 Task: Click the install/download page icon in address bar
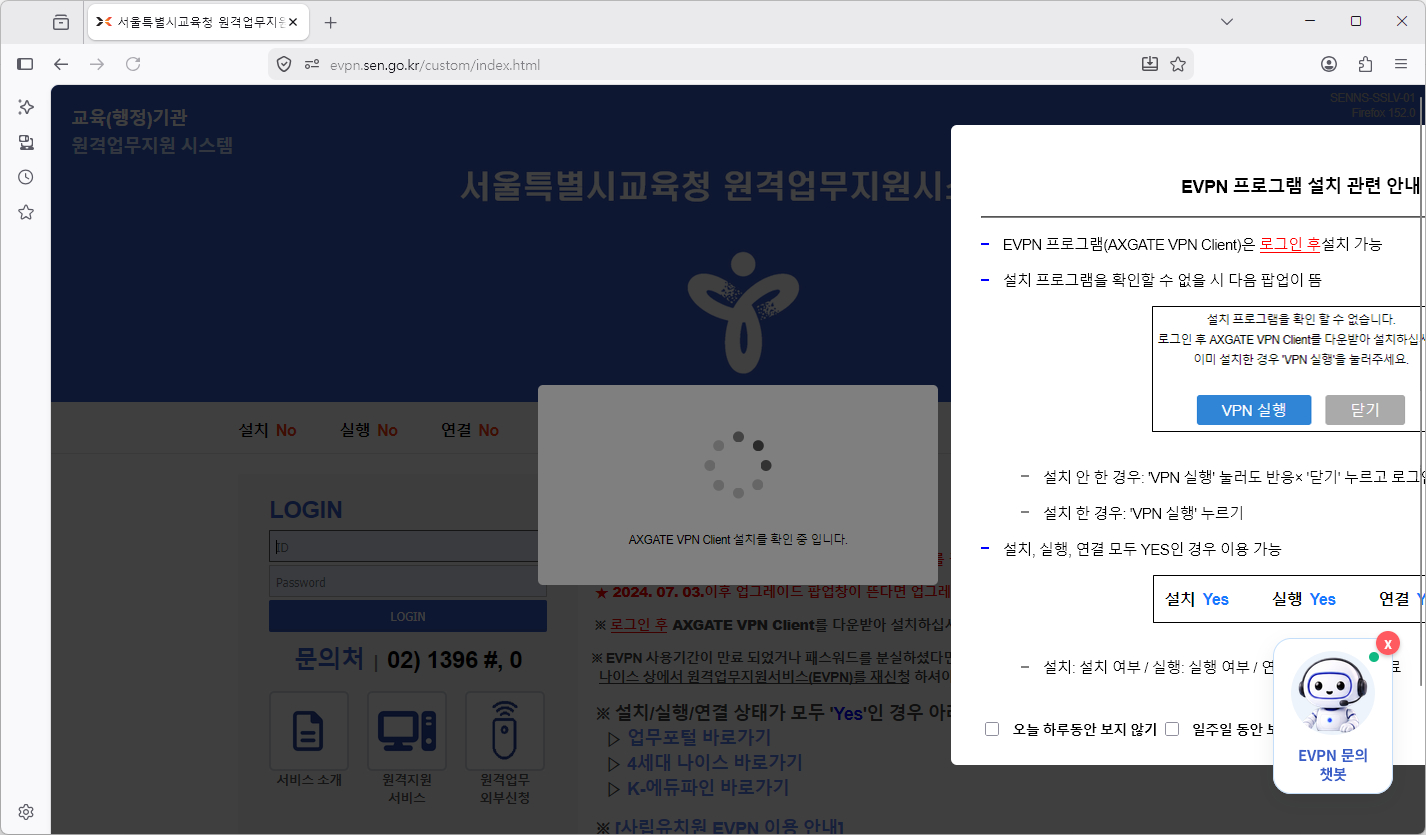[1150, 64]
